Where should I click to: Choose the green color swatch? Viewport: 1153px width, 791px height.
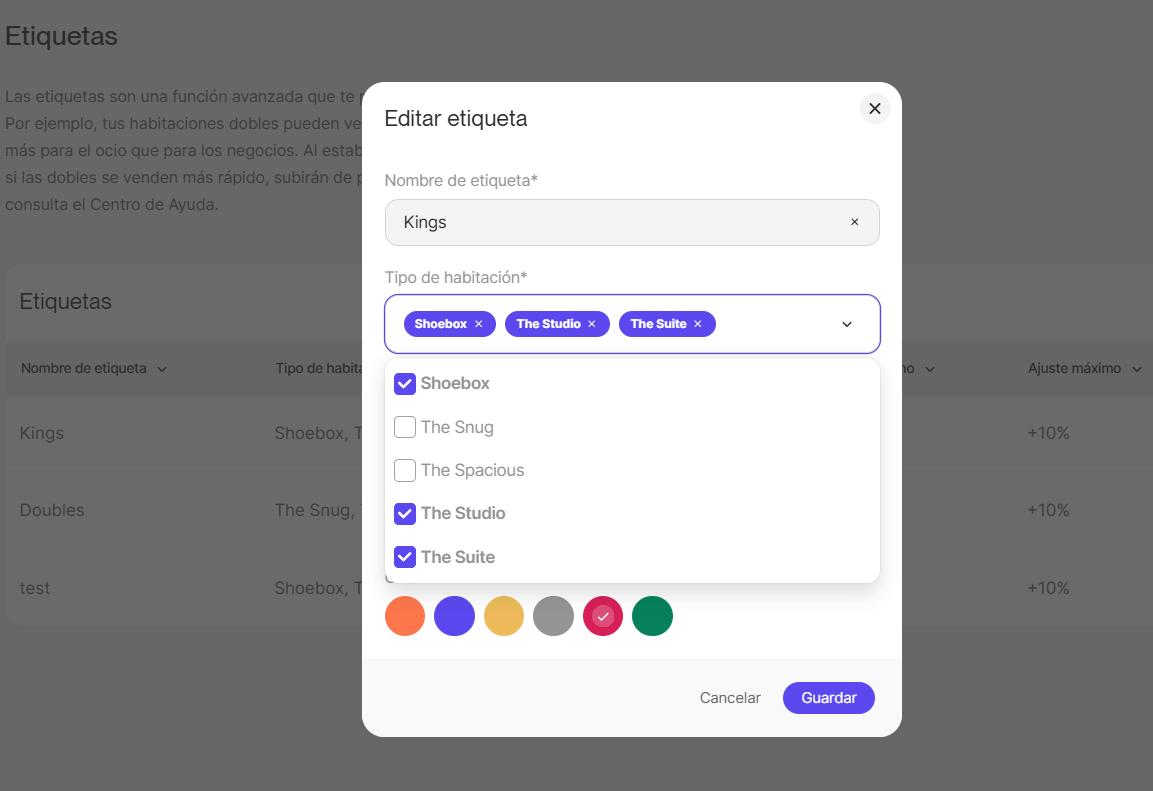(x=652, y=616)
